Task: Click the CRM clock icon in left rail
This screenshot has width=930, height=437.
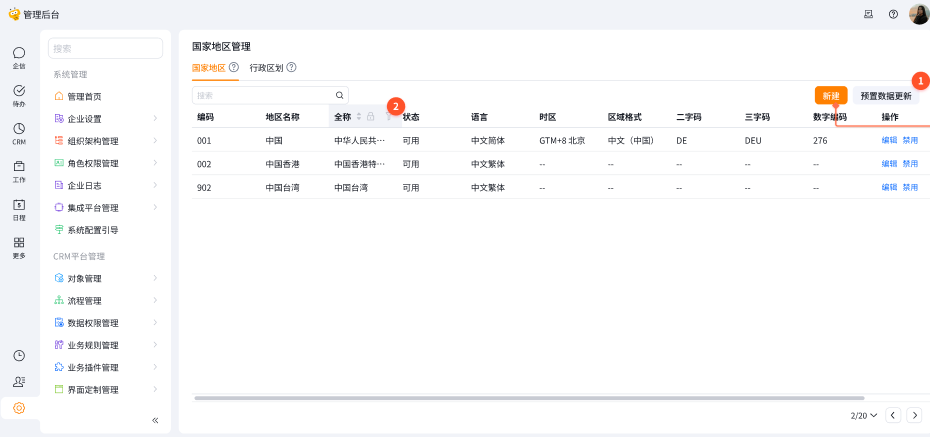Action: pos(19,132)
